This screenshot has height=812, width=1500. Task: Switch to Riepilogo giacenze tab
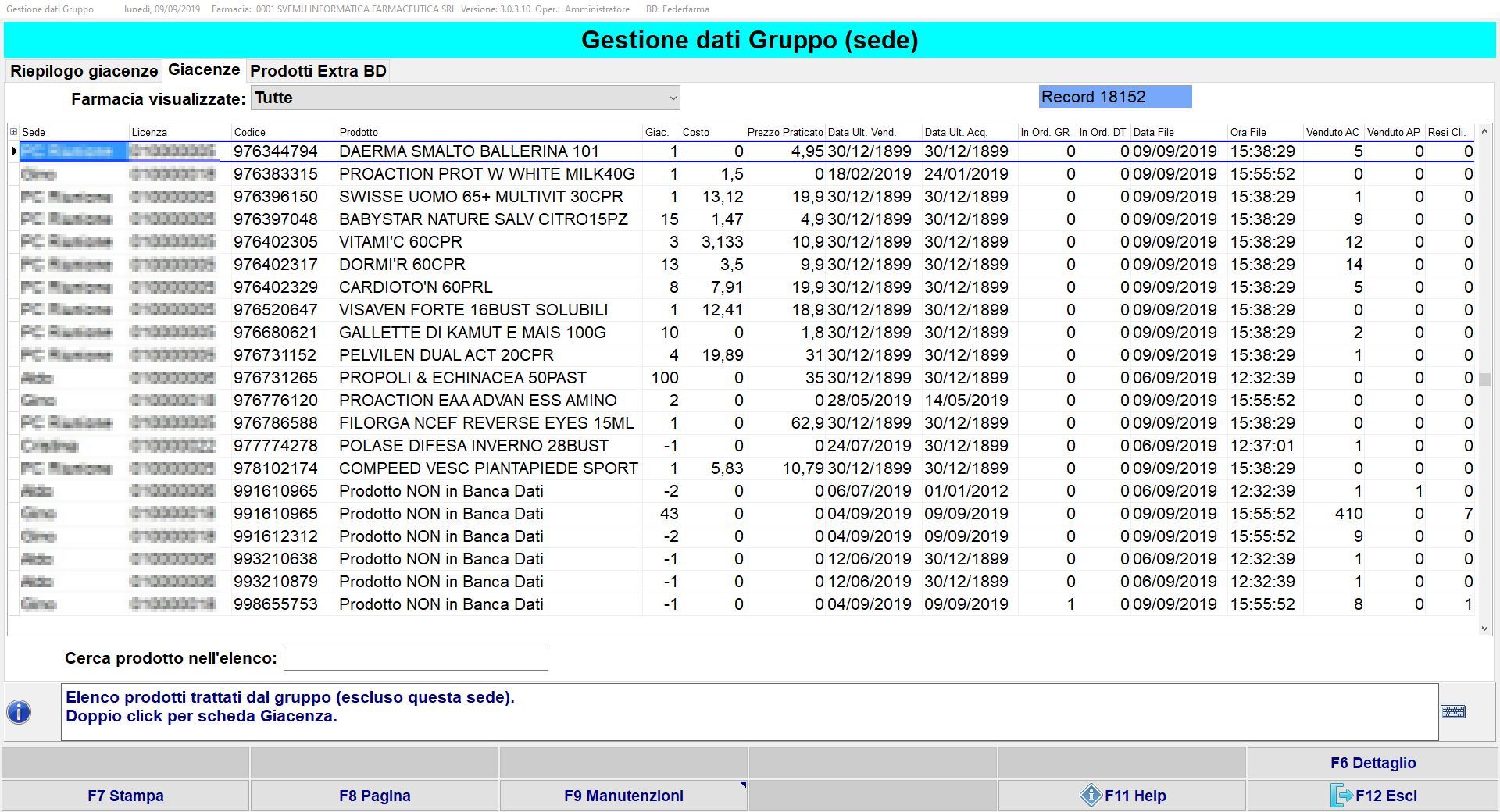[84, 71]
